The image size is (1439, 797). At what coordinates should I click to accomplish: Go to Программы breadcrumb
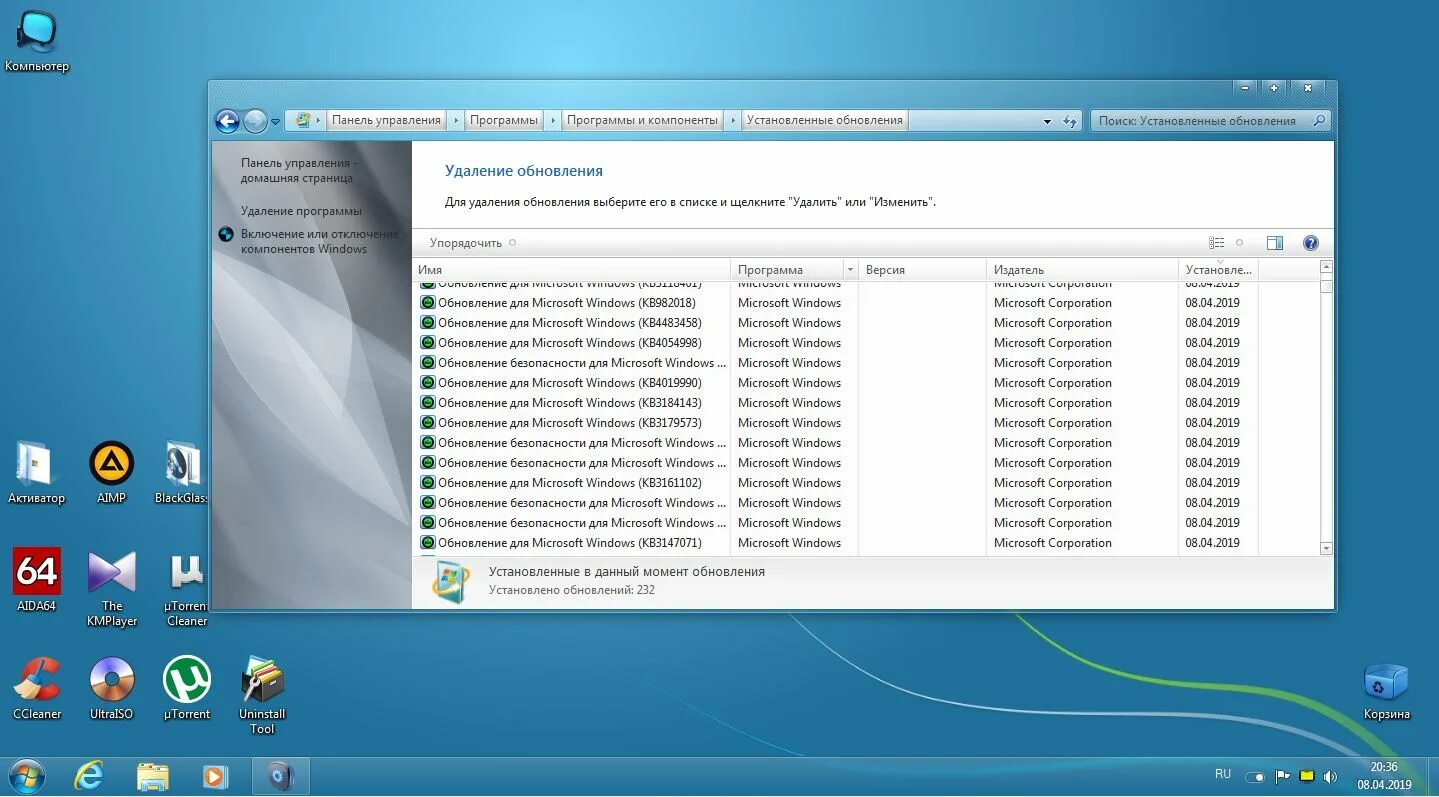pos(504,120)
